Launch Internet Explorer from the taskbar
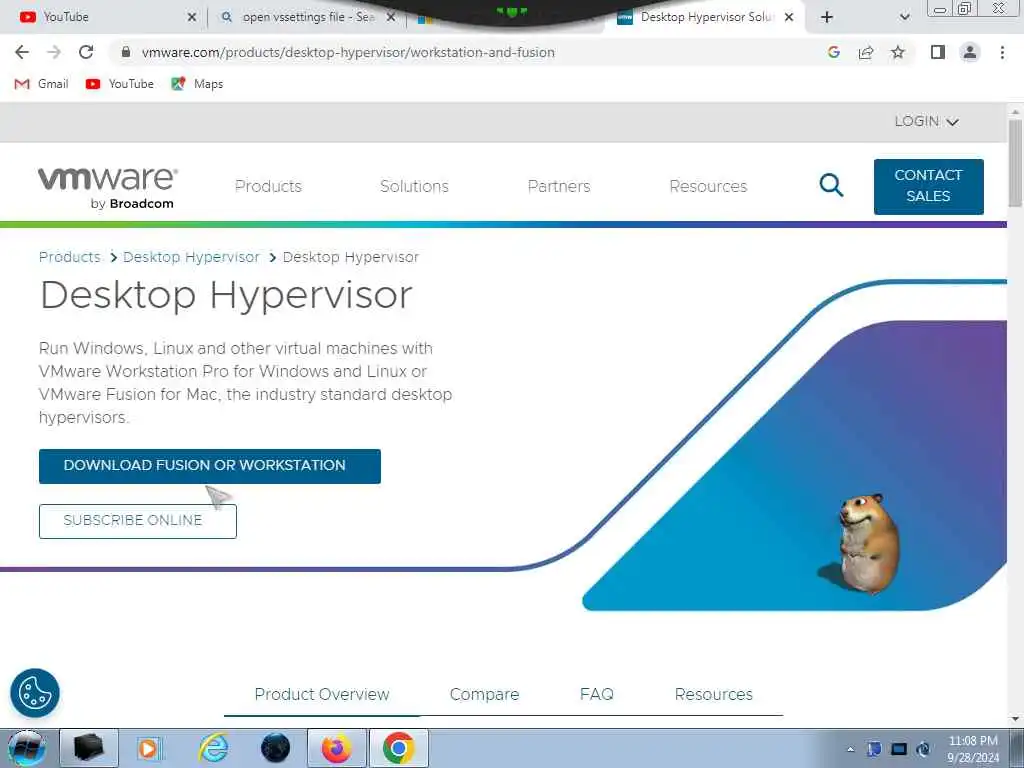1024x768 pixels. [214, 748]
